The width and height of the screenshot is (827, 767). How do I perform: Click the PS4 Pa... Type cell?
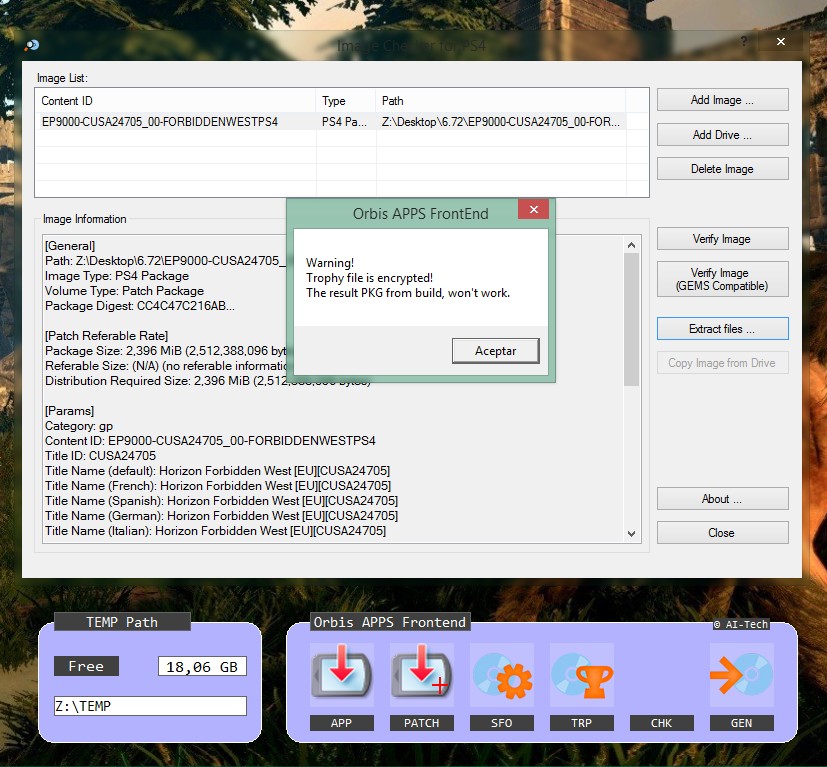tap(346, 121)
